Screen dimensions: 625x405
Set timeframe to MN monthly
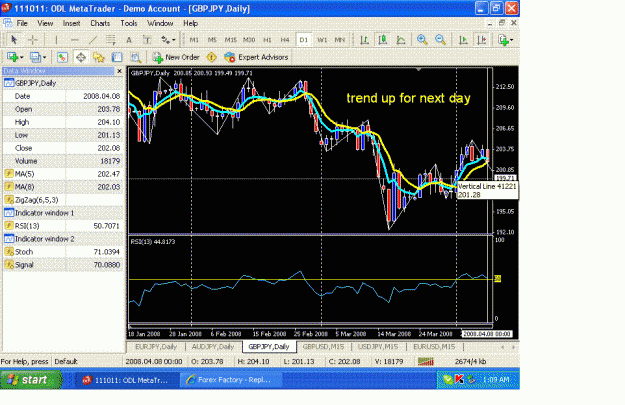pyautogui.click(x=340, y=40)
